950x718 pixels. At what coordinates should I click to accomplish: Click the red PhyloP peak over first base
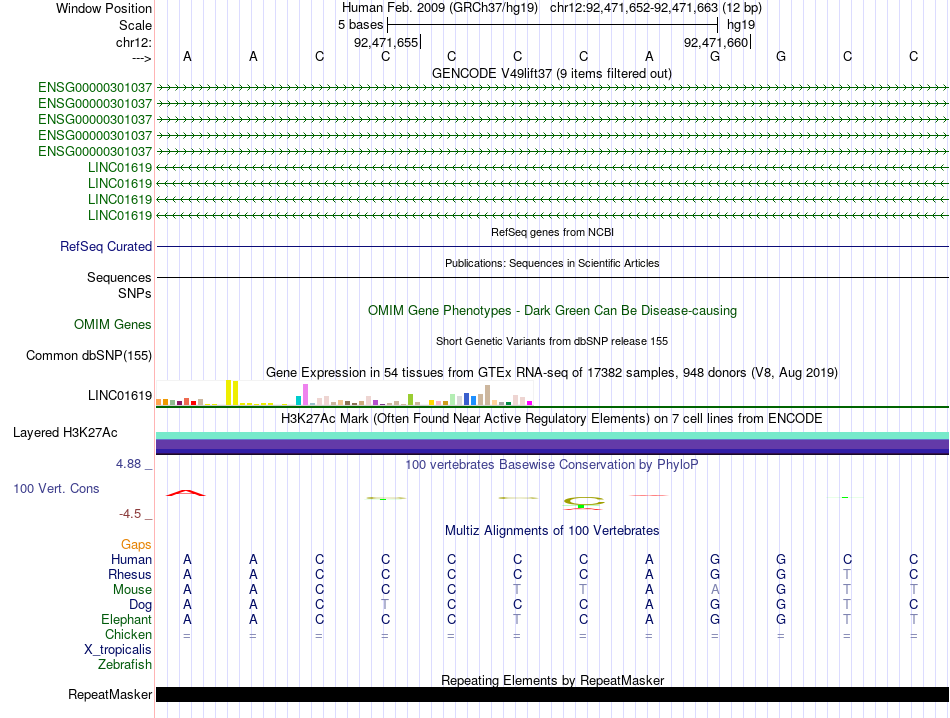[x=186, y=493]
